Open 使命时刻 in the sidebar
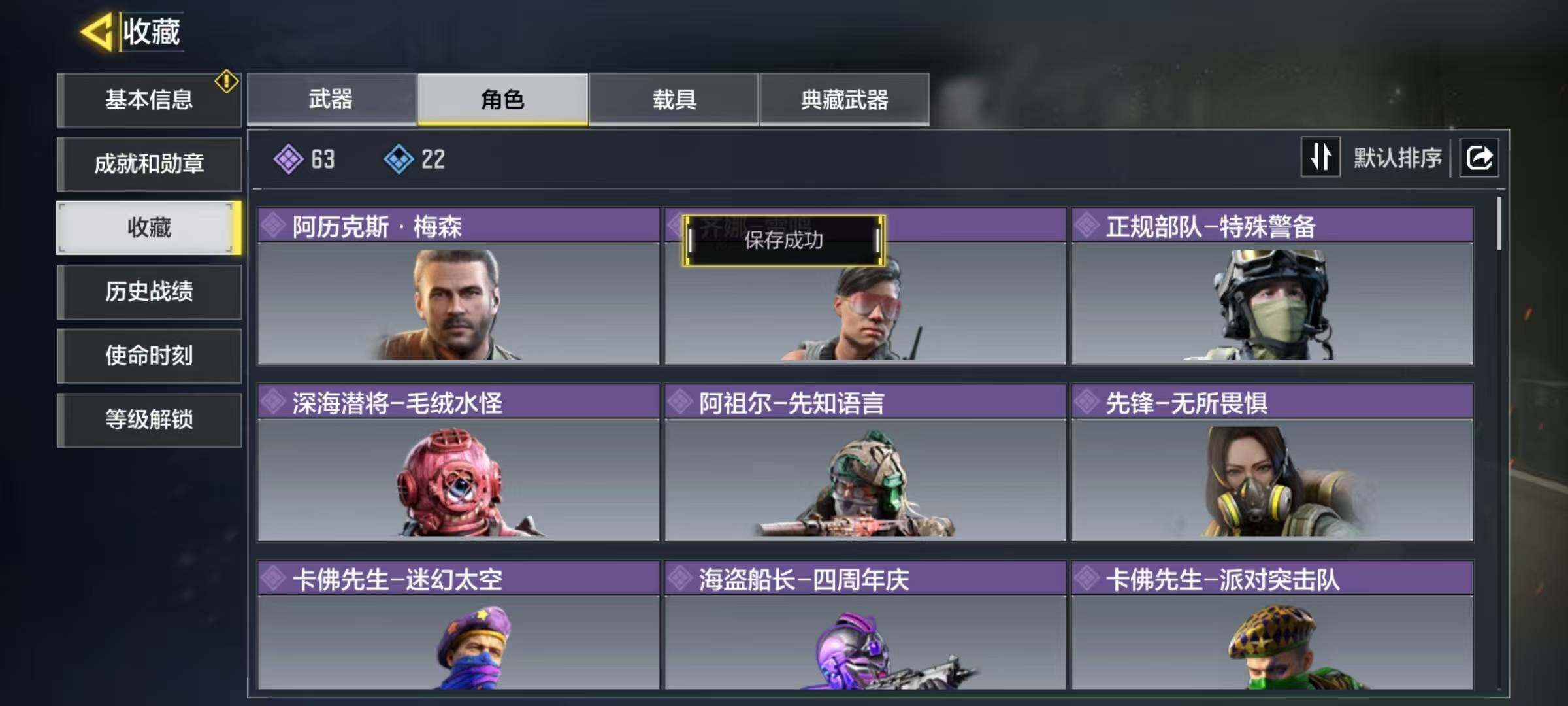 point(149,356)
